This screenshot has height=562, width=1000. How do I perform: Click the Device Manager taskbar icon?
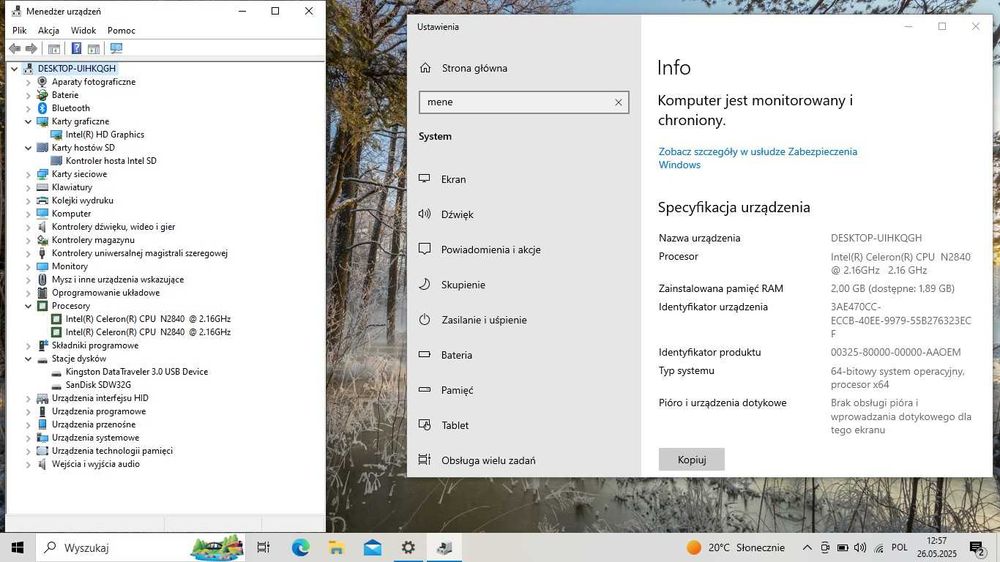point(445,547)
